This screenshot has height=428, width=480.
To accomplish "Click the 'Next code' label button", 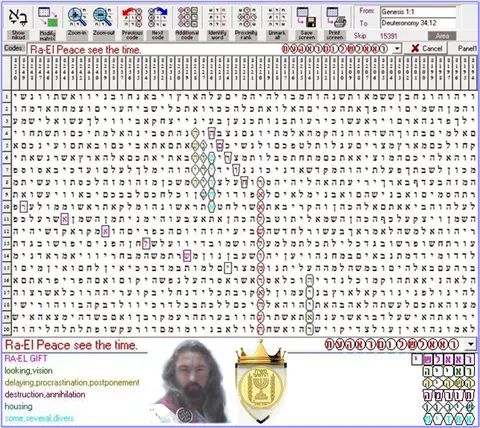I will click(x=158, y=35).
